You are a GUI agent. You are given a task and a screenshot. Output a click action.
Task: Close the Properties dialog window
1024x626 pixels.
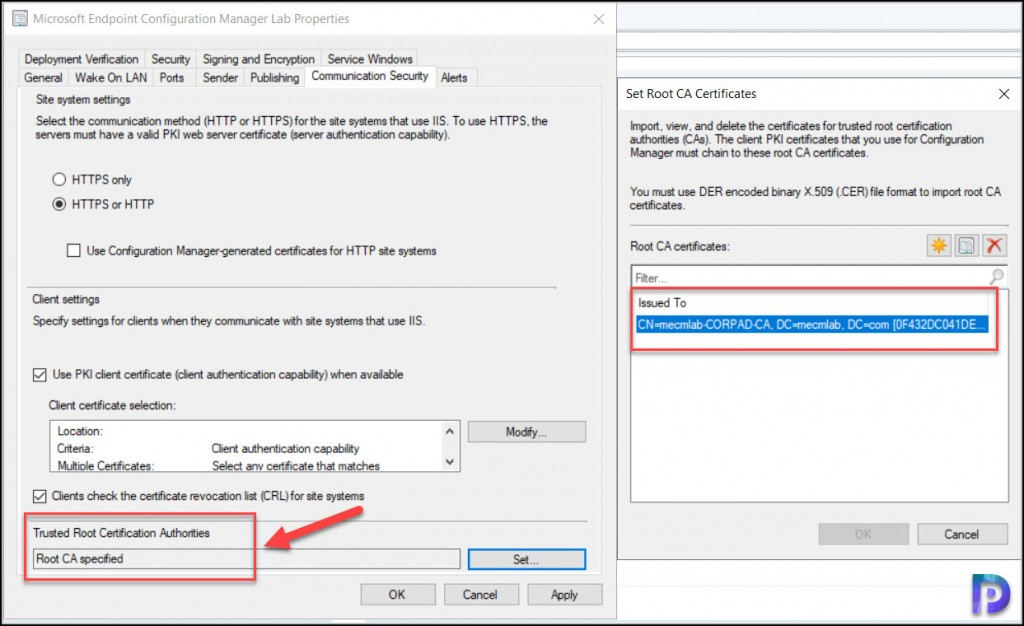click(598, 19)
